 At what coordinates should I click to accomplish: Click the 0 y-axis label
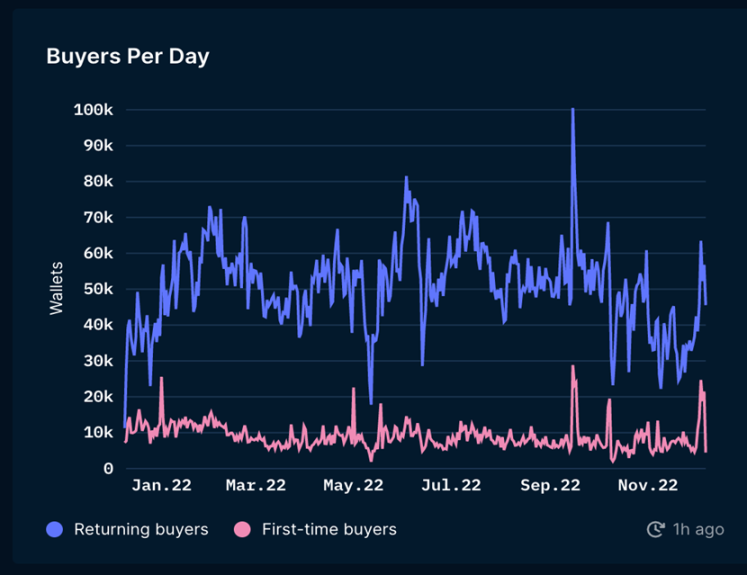click(108, 468)
